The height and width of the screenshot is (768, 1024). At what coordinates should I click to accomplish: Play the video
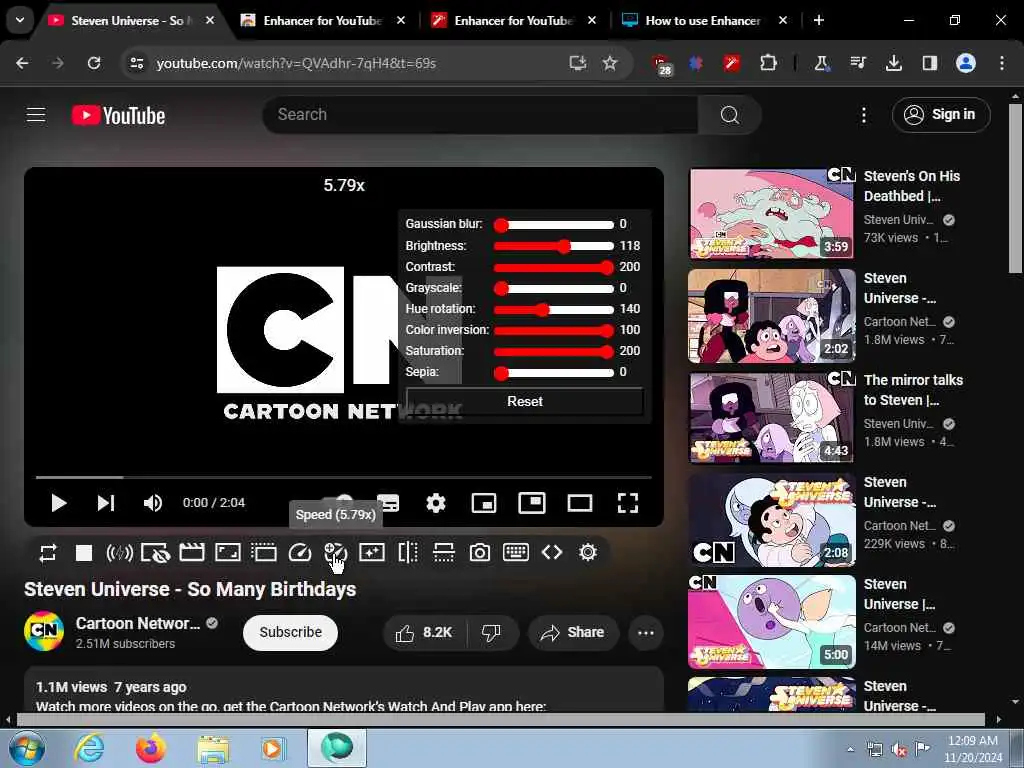click(x=59, y=503)
